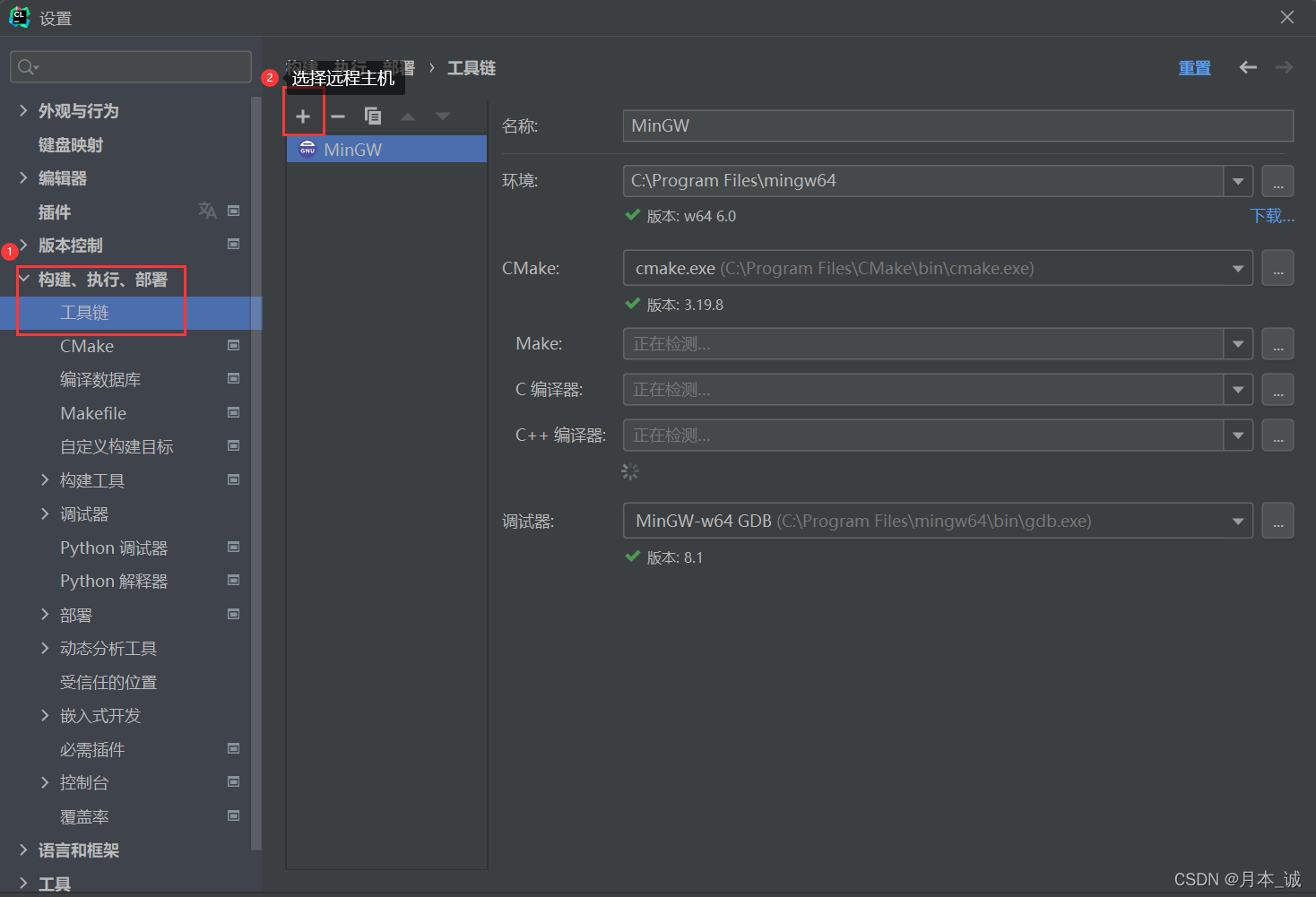Click the translation icon beside 插件
This screenshot has height=897, width=1316.
pyautogui.click(x=207, y=211)
